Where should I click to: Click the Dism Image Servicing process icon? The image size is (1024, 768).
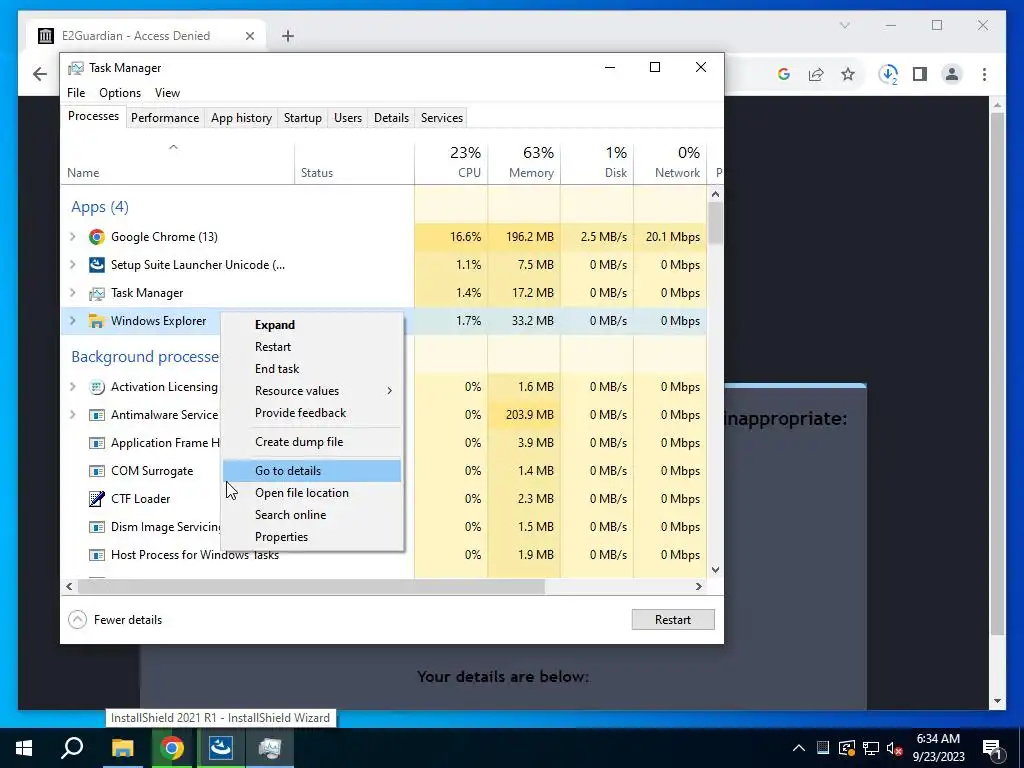point(97,527)
